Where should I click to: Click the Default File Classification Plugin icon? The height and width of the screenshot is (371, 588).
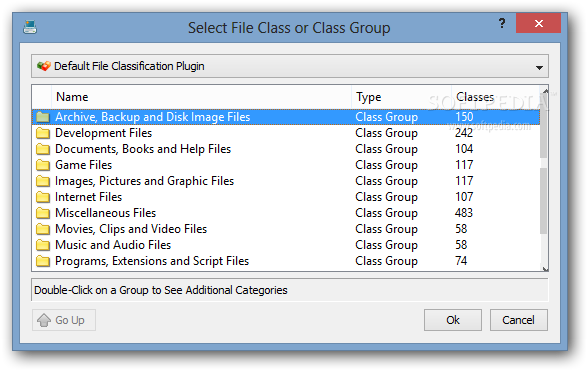(44, 66)
